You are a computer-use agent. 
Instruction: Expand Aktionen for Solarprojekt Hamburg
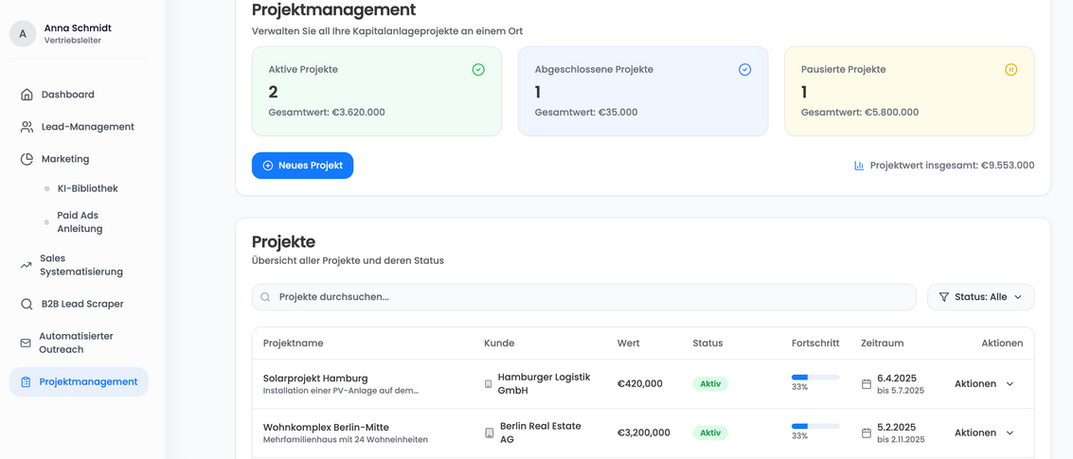[x=984, y=384]
